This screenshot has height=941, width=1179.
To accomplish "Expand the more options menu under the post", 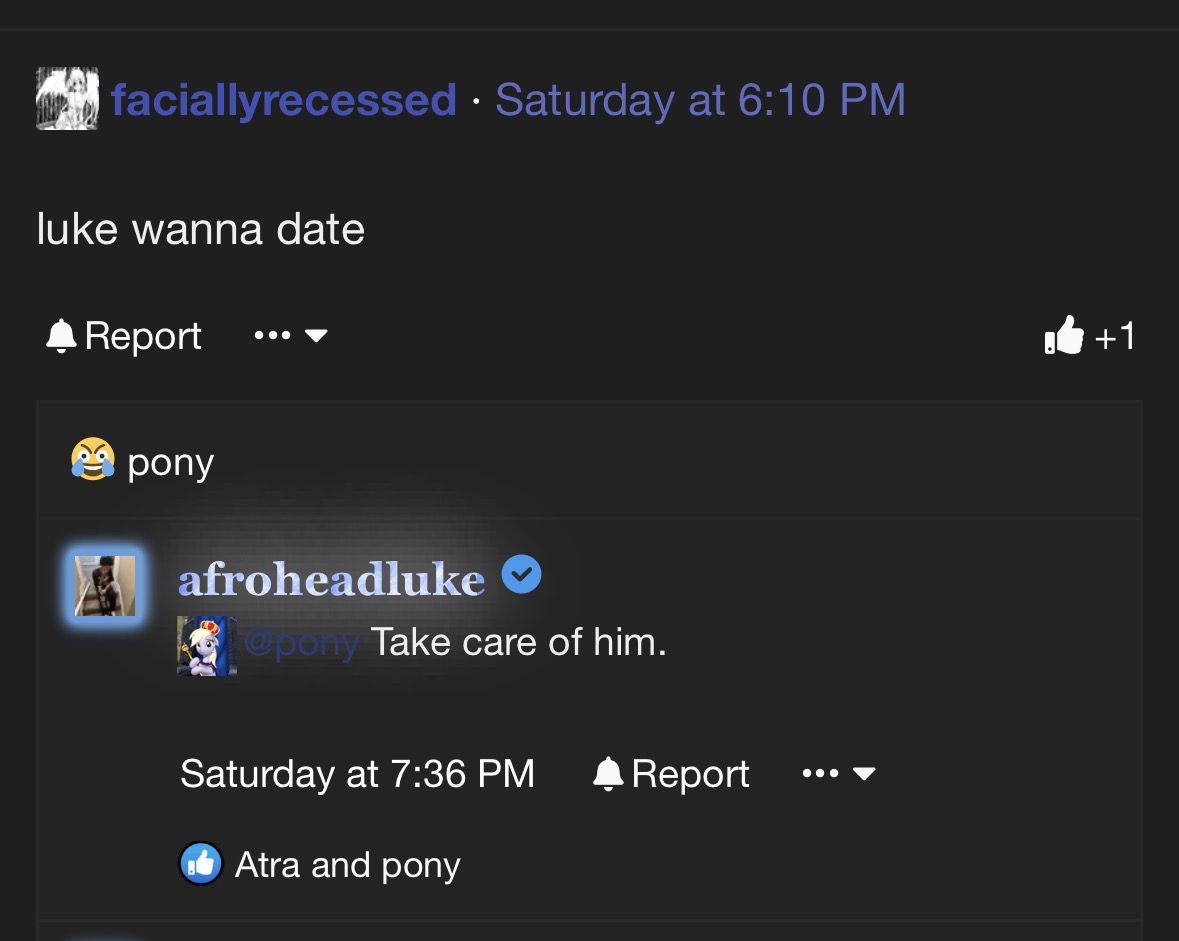I will pyautogui.click(x=291, y=335).
